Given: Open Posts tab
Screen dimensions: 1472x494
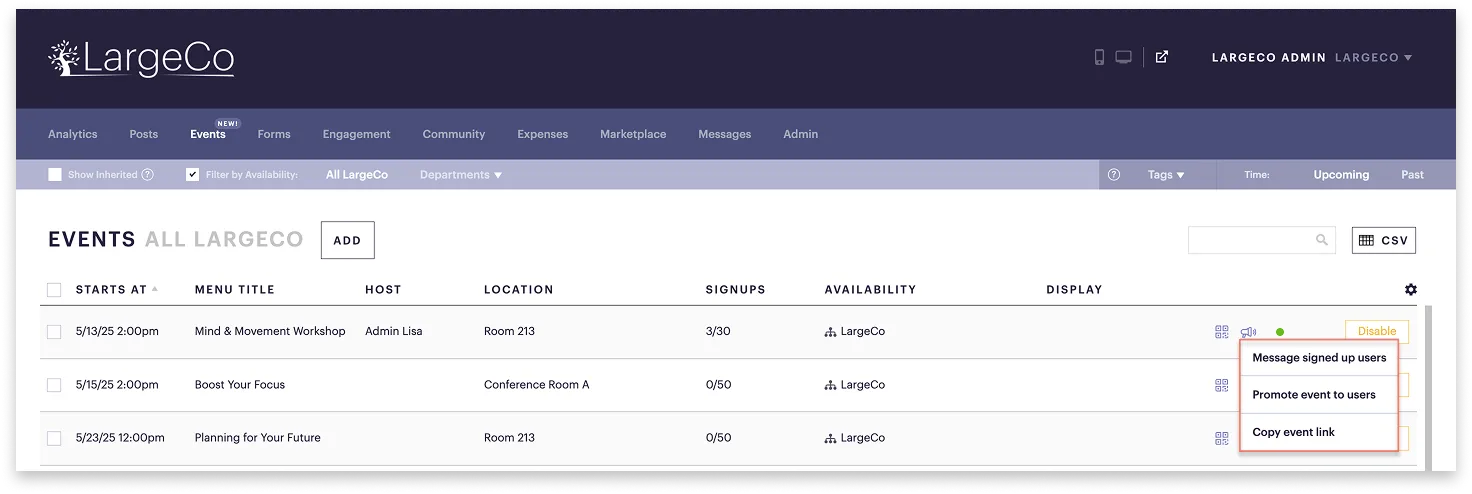Looking at the screenshot, I should click(x=144, y=134).
